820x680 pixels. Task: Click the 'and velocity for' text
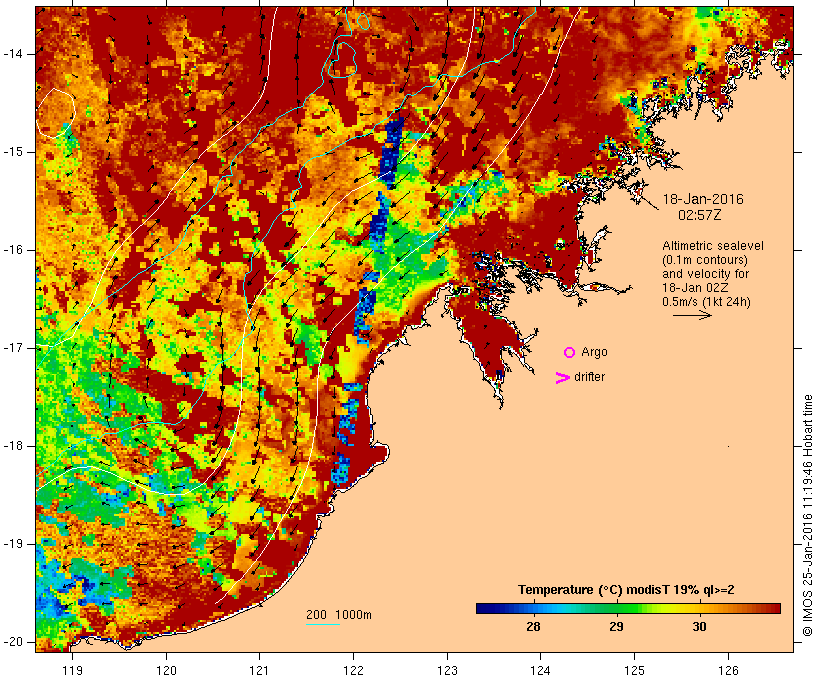pos(705,274)
